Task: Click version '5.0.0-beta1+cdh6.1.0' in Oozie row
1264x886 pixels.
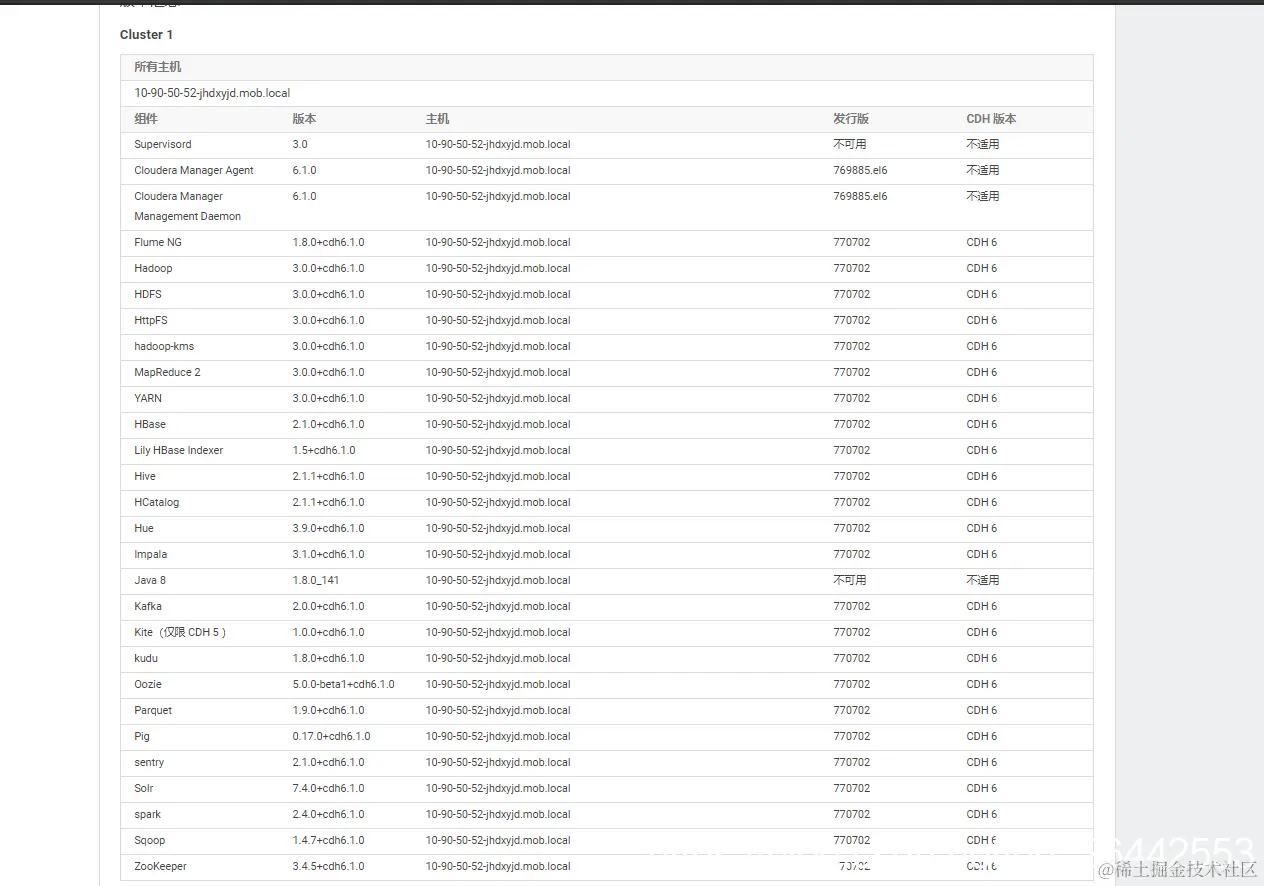Action: point(343,685)
